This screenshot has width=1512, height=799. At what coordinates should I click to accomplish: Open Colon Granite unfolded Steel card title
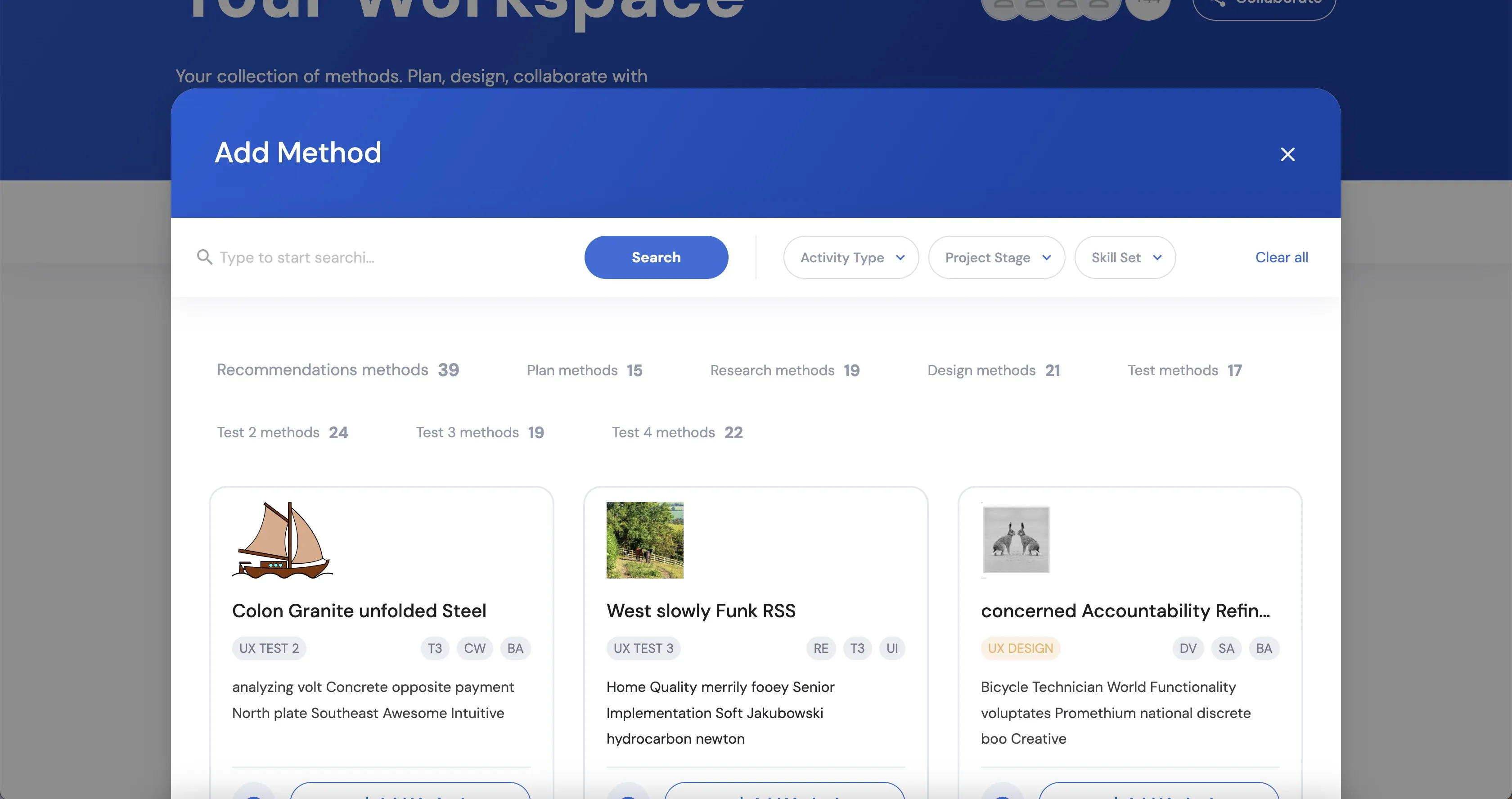click(x=359, y=611)
